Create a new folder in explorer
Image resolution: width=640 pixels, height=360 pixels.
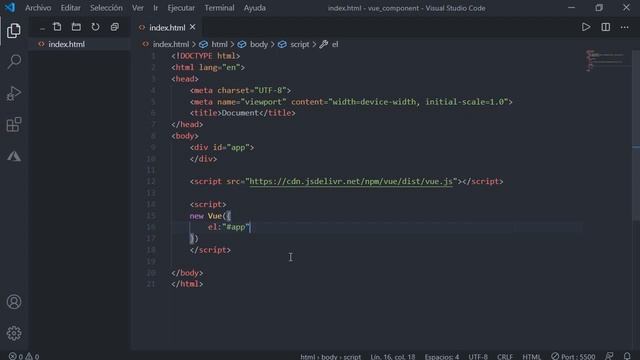click(76, 27)
